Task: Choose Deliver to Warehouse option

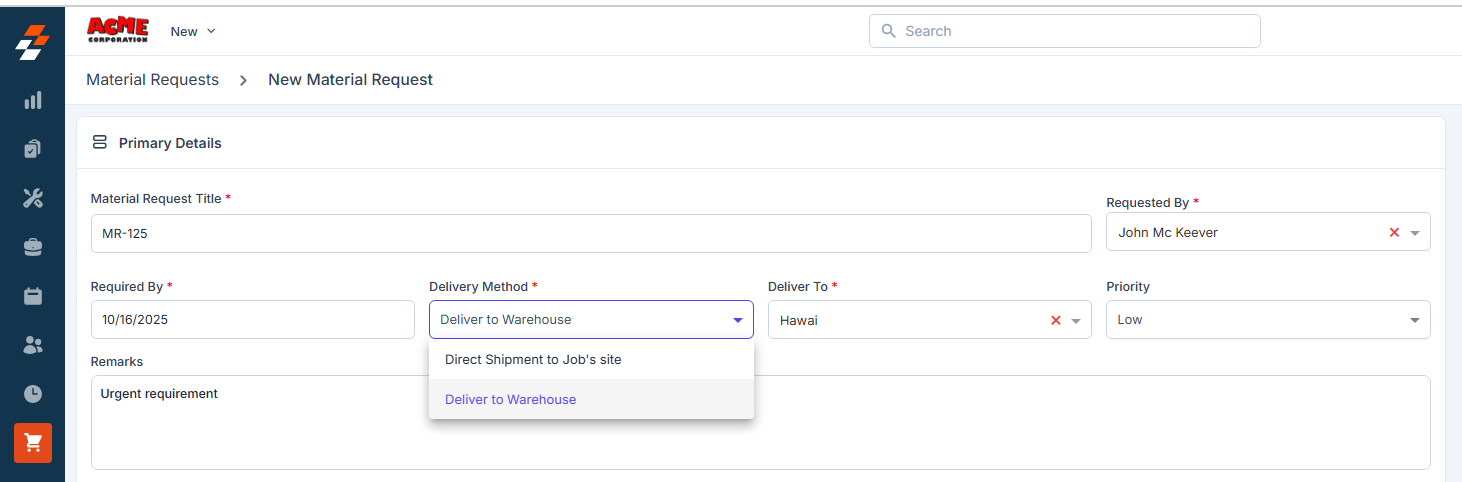Action: coord(511,400)
